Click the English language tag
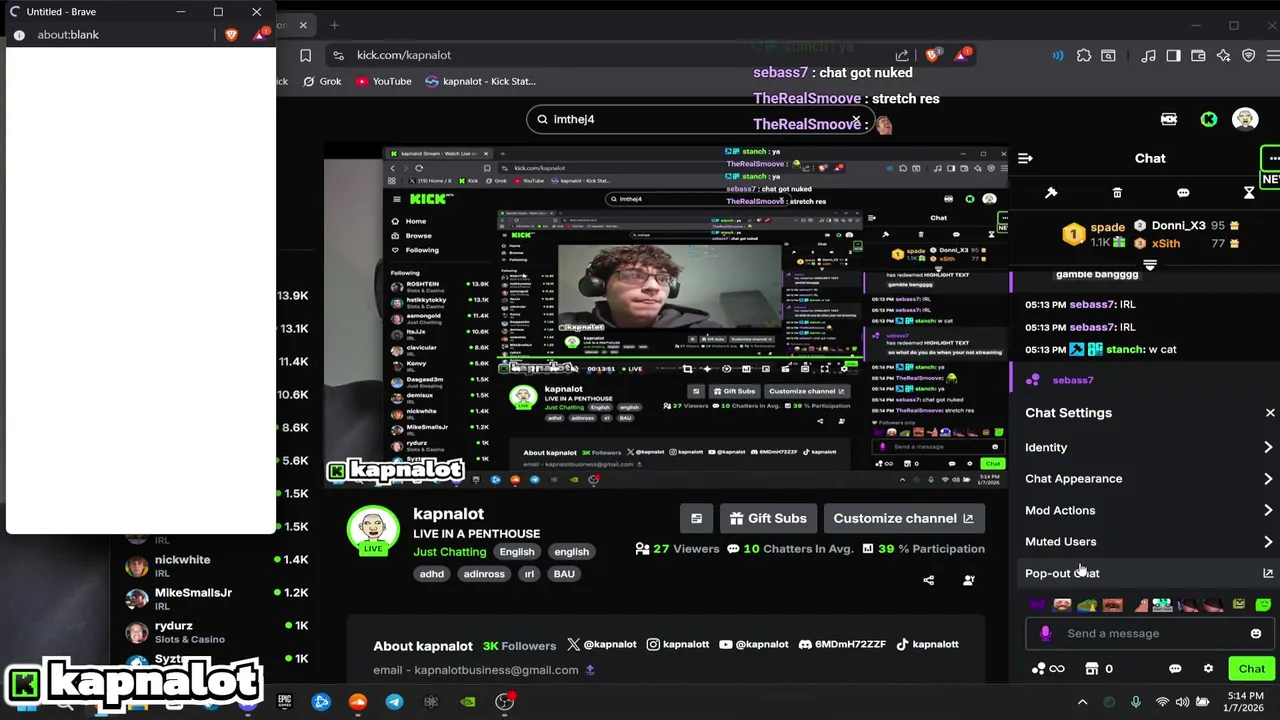This screenshot has width=1280, height=720. pyautogui.click(x=517, y=551)
